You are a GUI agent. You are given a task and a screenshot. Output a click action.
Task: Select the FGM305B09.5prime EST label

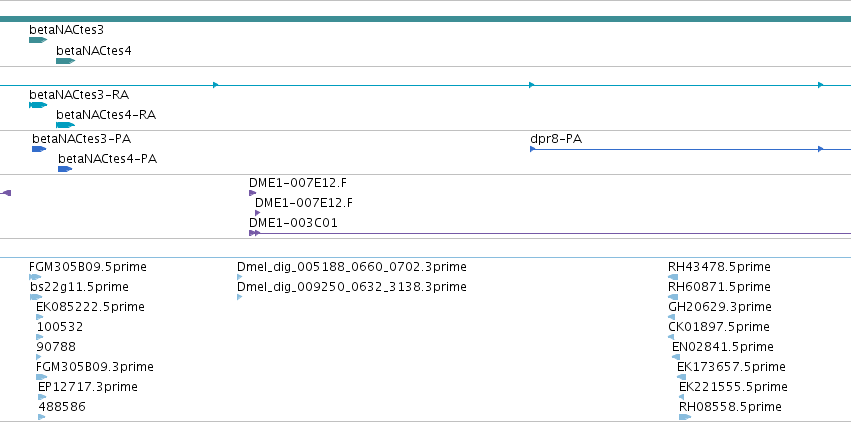coord(88,267)
